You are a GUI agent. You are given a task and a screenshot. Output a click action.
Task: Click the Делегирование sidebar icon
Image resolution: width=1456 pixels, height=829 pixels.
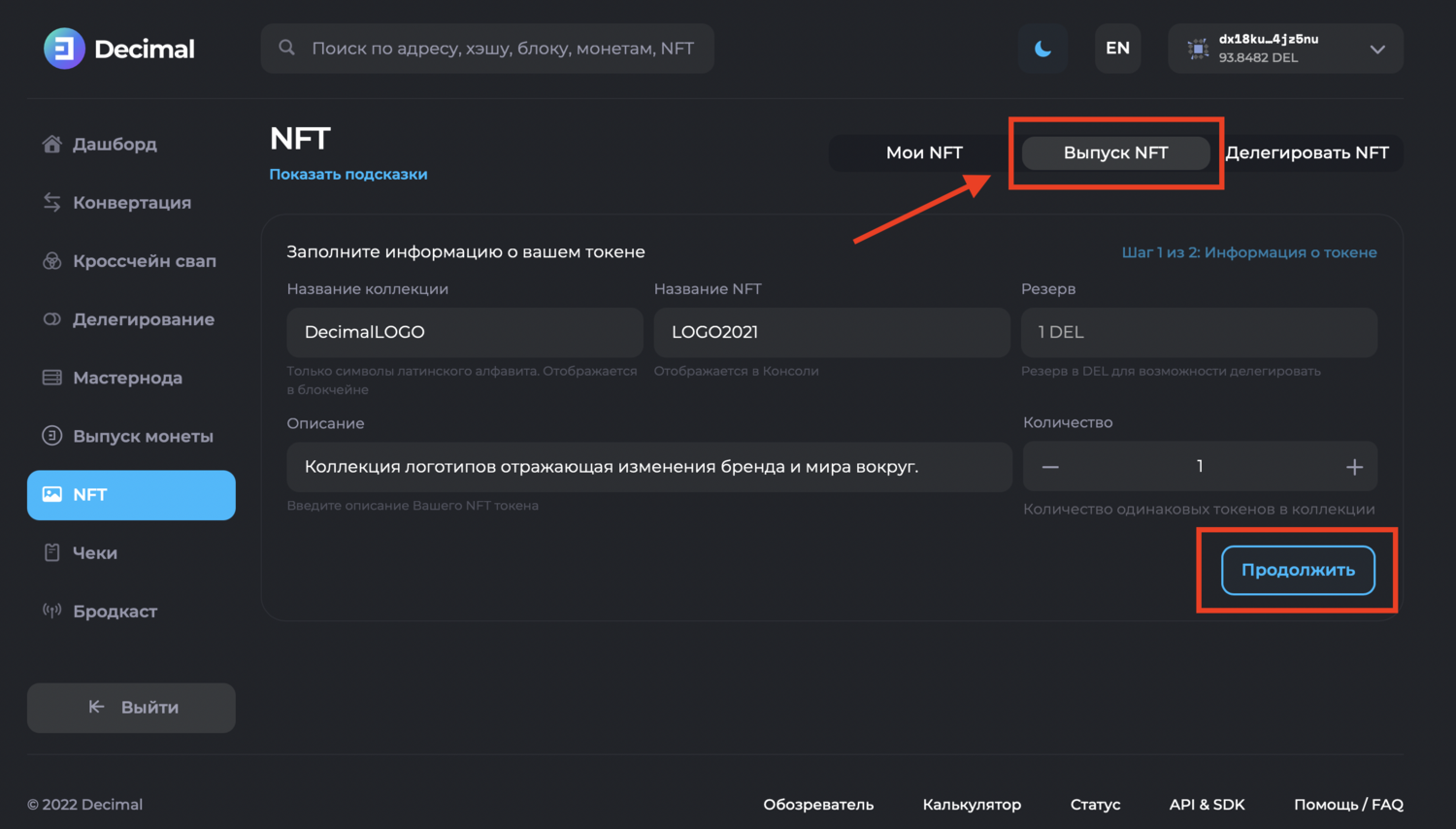(x=52, y=319)
